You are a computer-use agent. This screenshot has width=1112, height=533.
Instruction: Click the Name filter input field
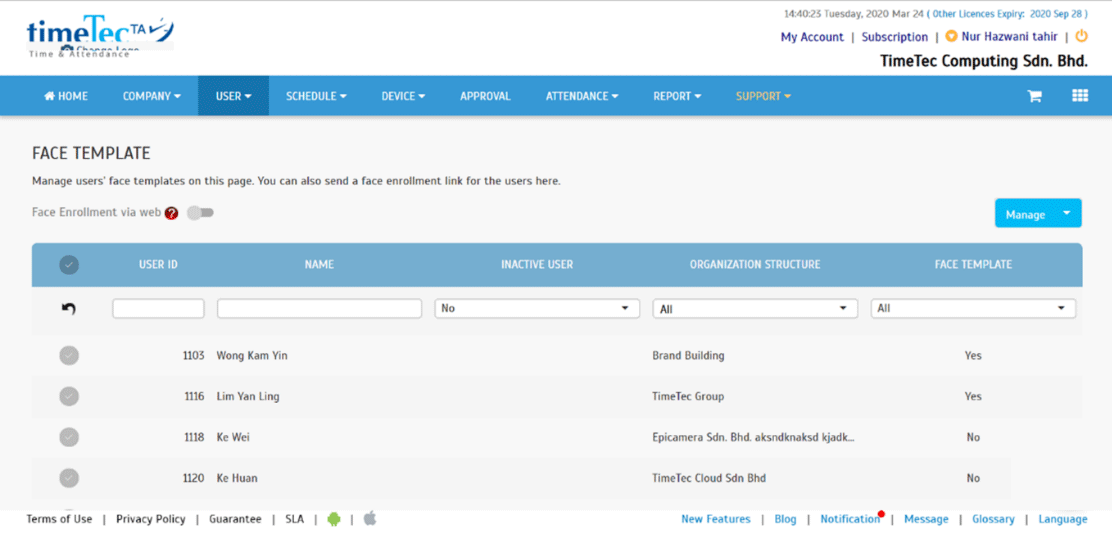pos(319,308)
